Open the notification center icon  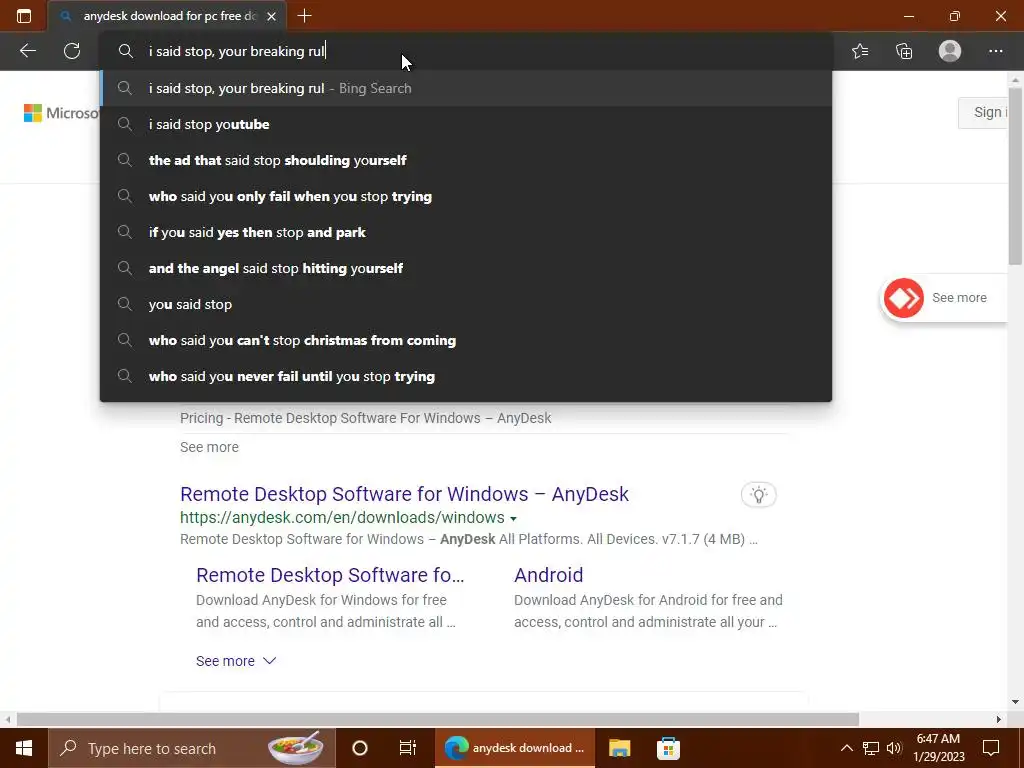point(991,748)
